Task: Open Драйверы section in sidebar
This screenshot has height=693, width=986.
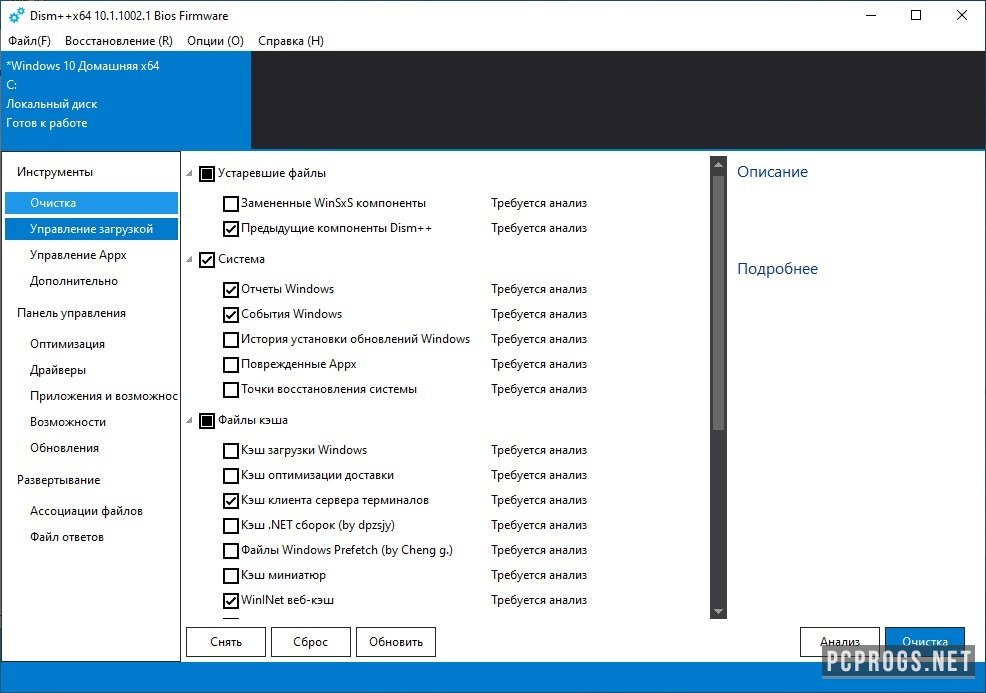Action: (x=58, y=370)
